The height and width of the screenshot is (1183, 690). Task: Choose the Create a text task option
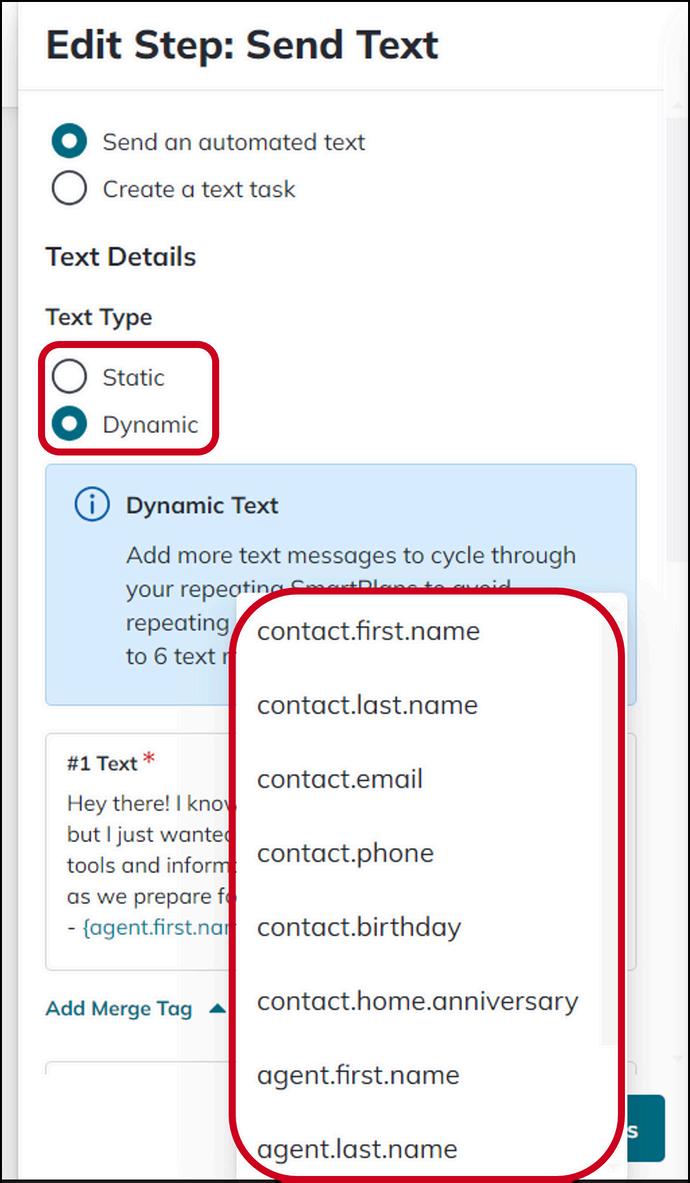[x=69, y=189]
